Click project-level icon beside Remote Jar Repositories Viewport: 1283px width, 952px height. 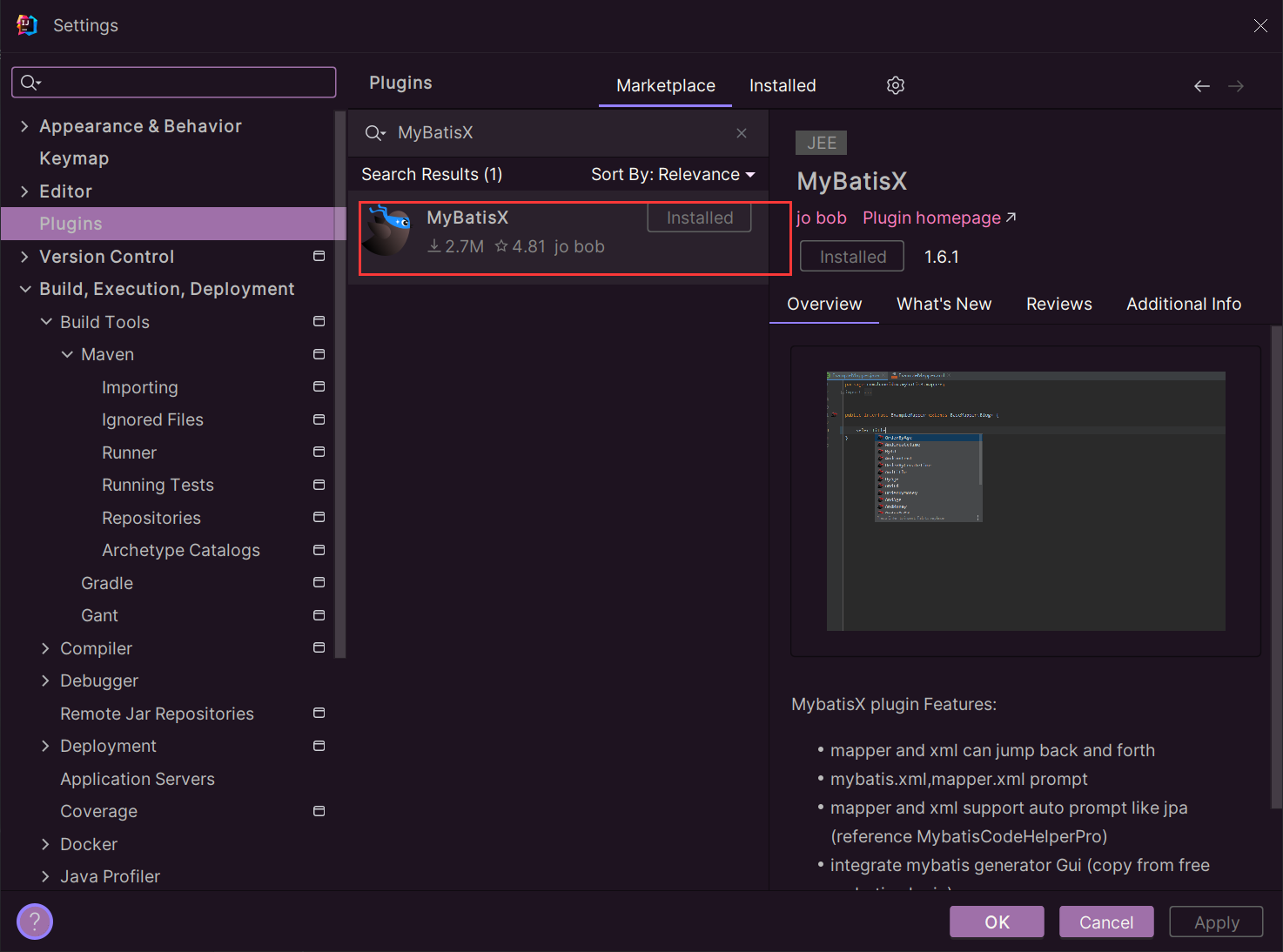click(319, 713)
